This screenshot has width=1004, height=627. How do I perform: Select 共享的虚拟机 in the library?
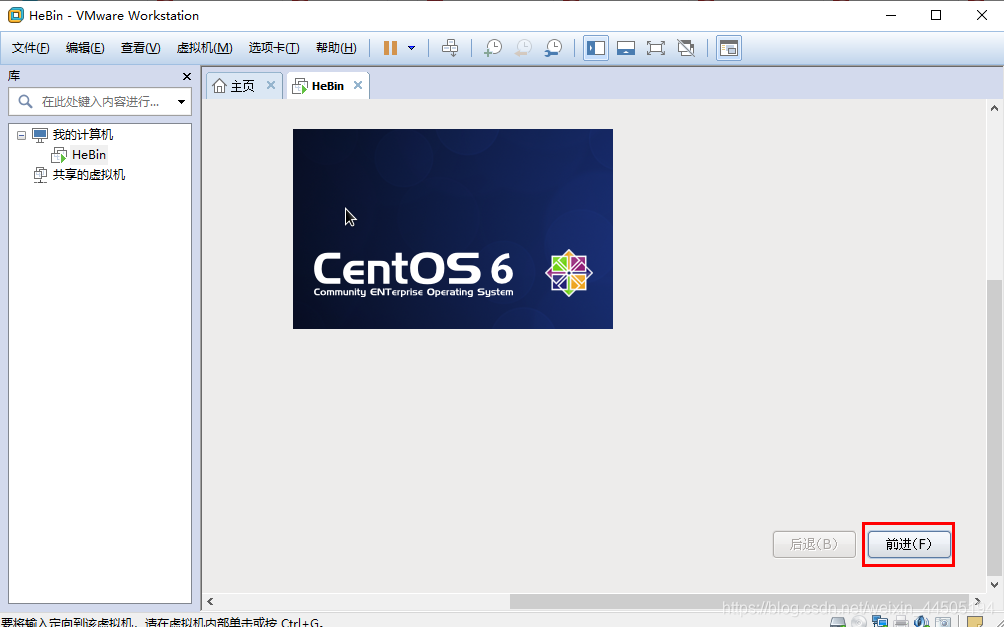[88, 175]
